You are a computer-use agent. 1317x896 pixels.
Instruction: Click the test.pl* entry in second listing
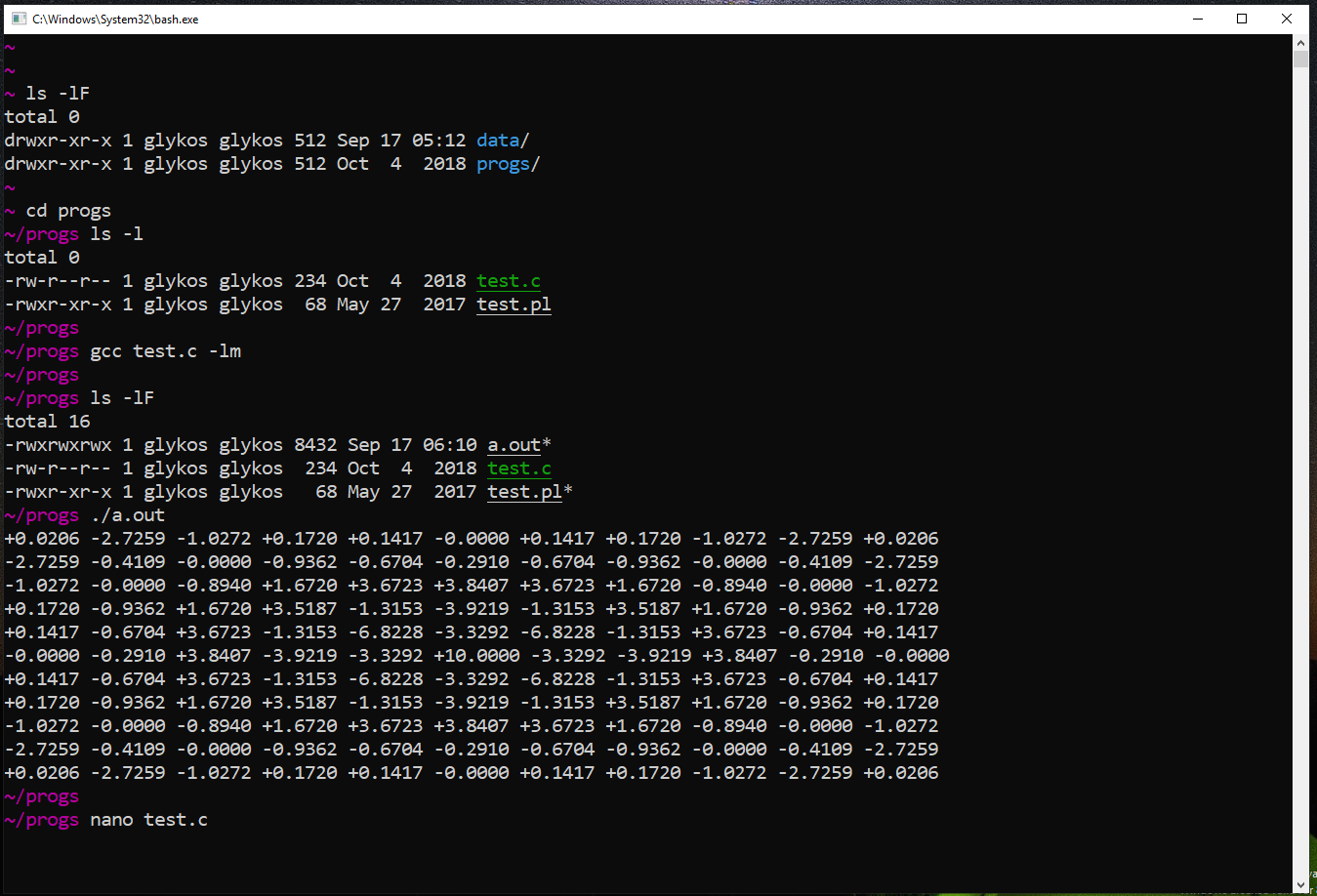tap(530, 492)
